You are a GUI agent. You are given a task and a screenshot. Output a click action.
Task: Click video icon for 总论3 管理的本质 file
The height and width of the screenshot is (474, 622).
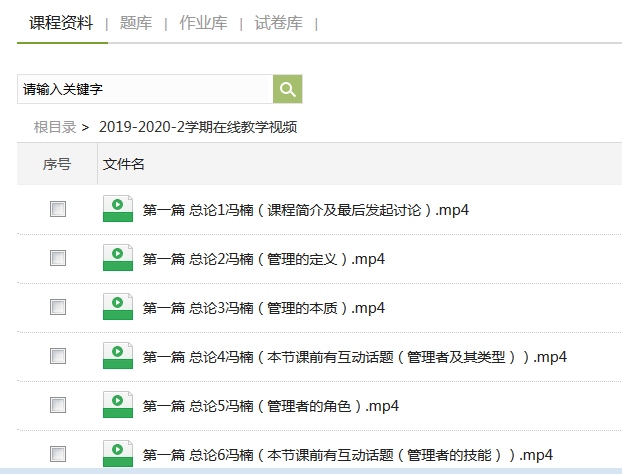(117, 307)
